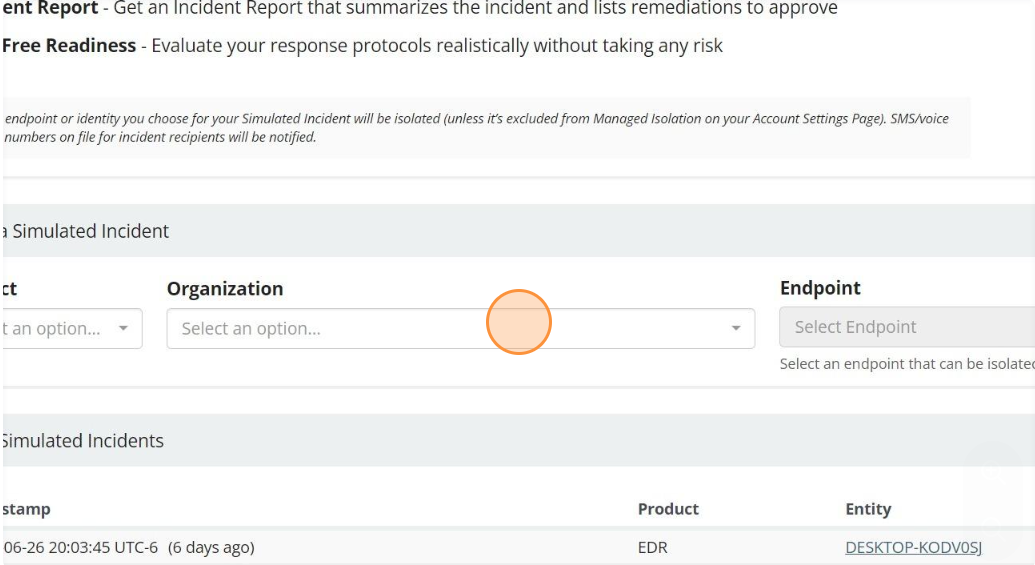This screenshot has width=1035, height=565.
Task: Click the Organization dropdown caret arrow
Action: [736, 329]
